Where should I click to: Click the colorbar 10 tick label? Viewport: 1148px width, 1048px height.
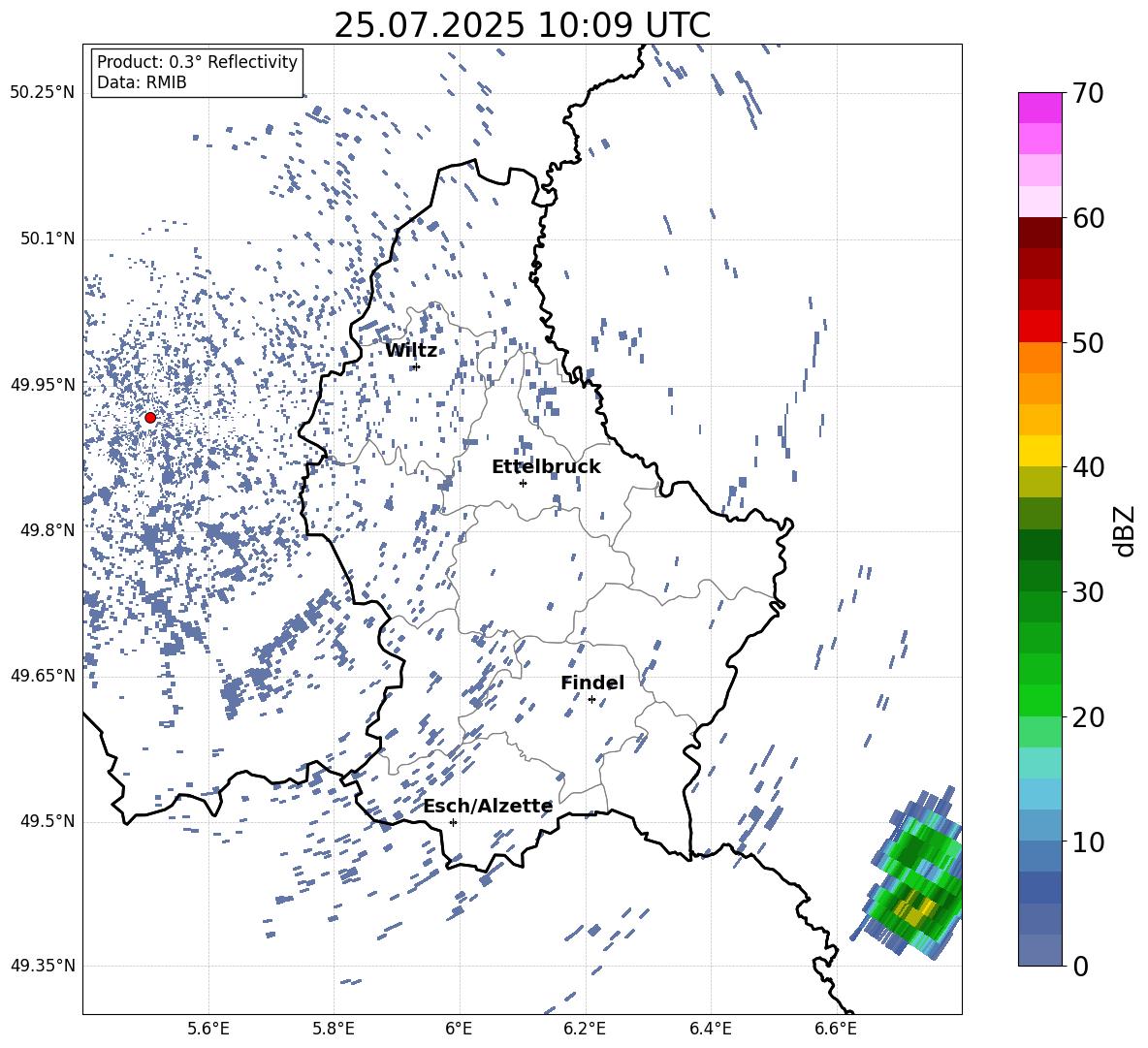coord(1088,842)
